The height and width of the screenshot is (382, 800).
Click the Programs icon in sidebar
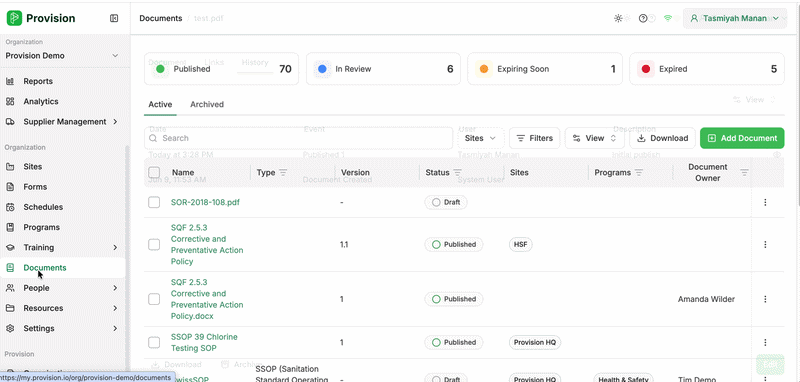click(x=10, y=227)
